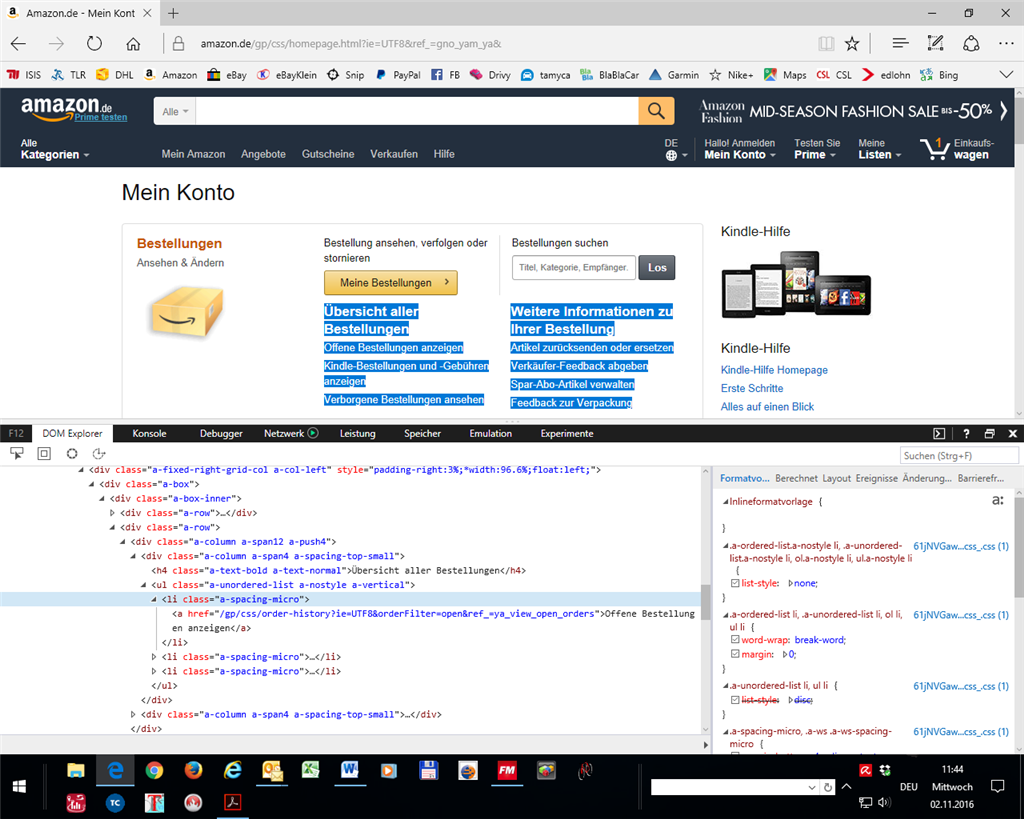This screenshot has width=1024, height=819.
Task: Open Mein Konto dropdown
Action: point(739,149)
